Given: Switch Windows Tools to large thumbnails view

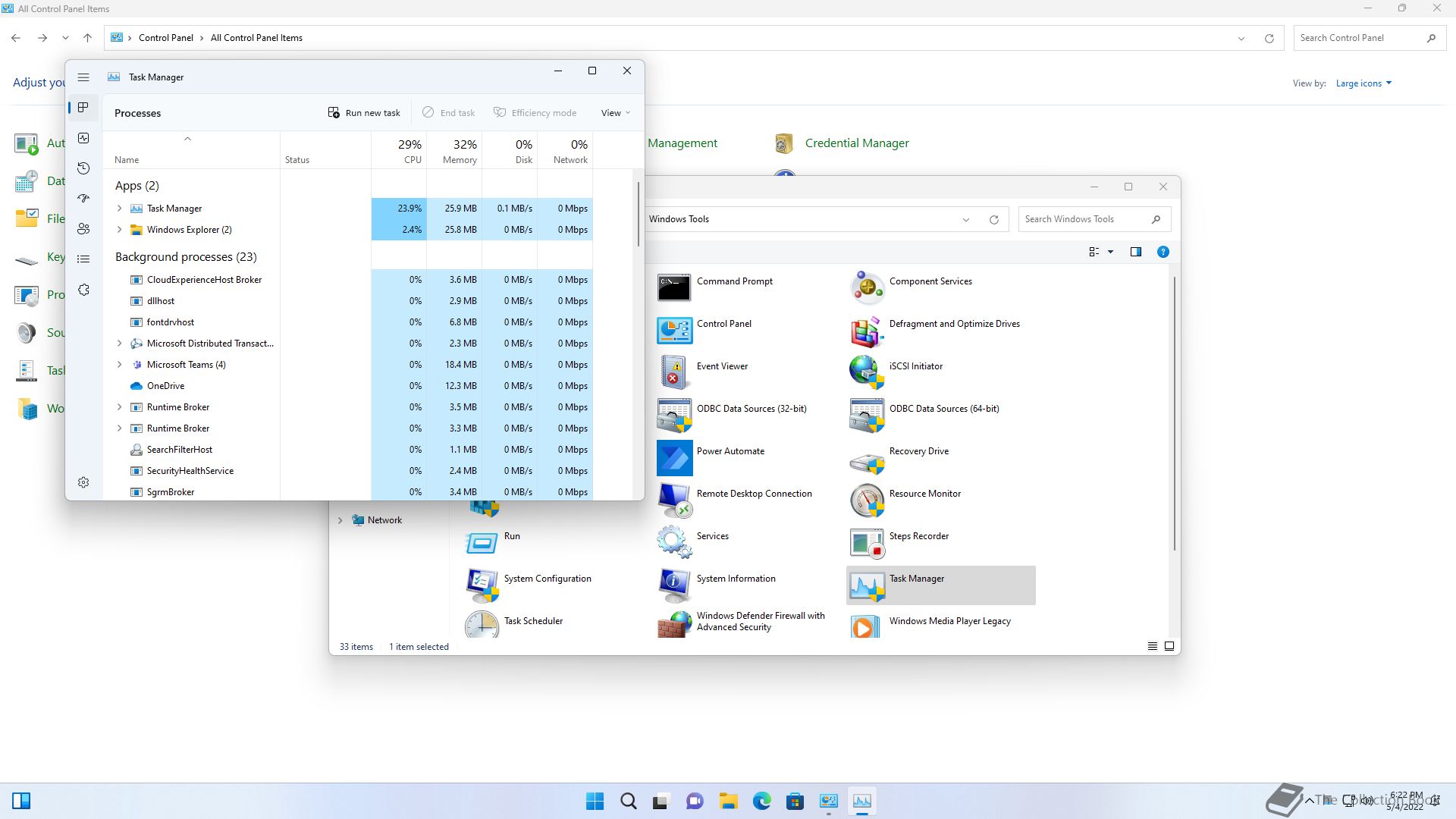Looking at the screenshot, I should coord(1169,646).
